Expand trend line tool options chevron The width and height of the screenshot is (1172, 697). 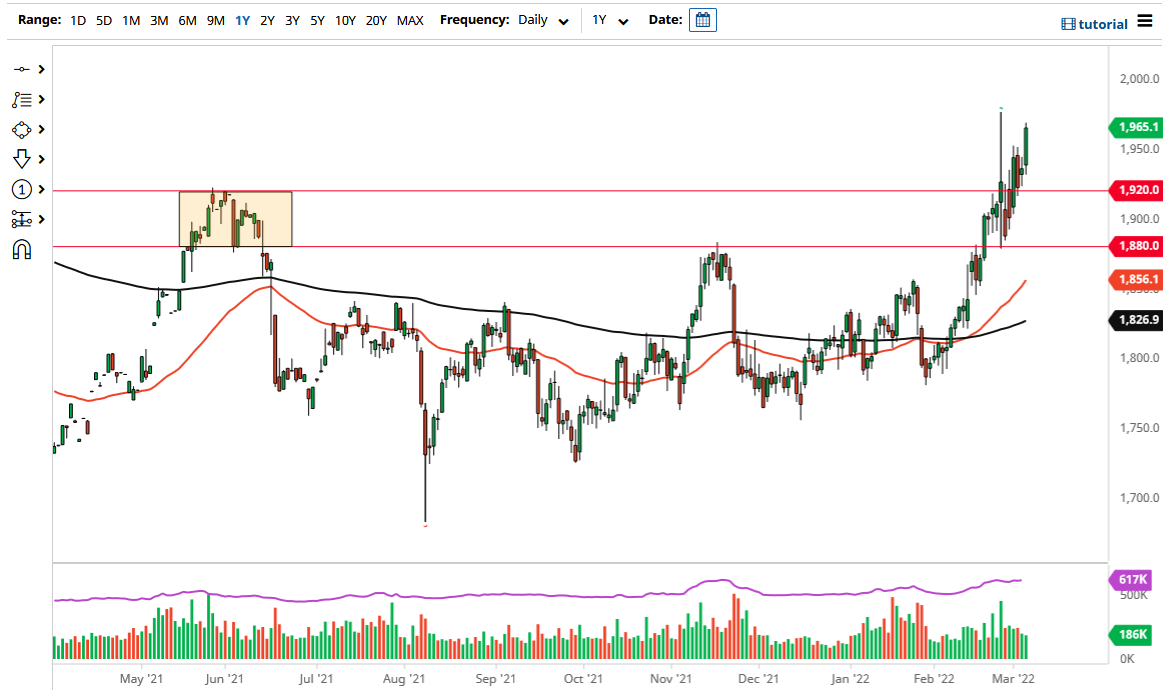point(42,69)
